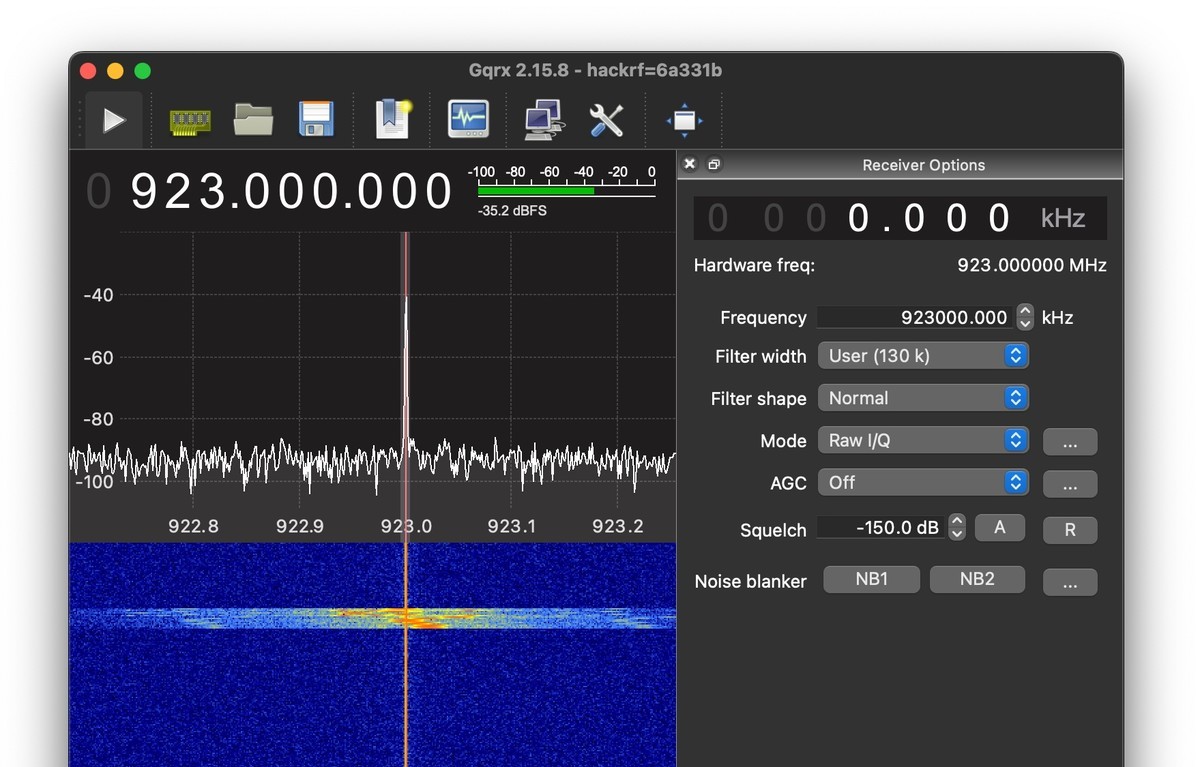
Task: Click the offset frequency display 0.000 kHz
Action: (x=900, y=217)
